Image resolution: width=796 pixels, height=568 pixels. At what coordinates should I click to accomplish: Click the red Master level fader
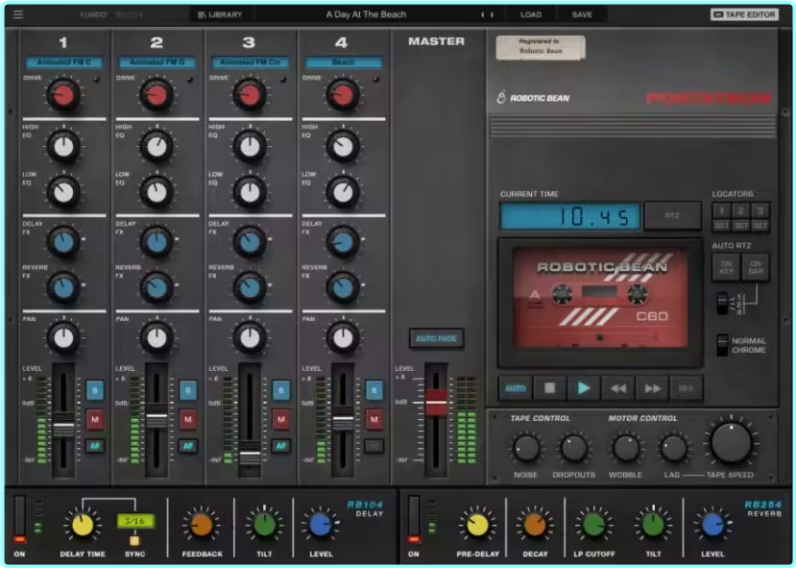pyautogui.click(x=436, y=403)
